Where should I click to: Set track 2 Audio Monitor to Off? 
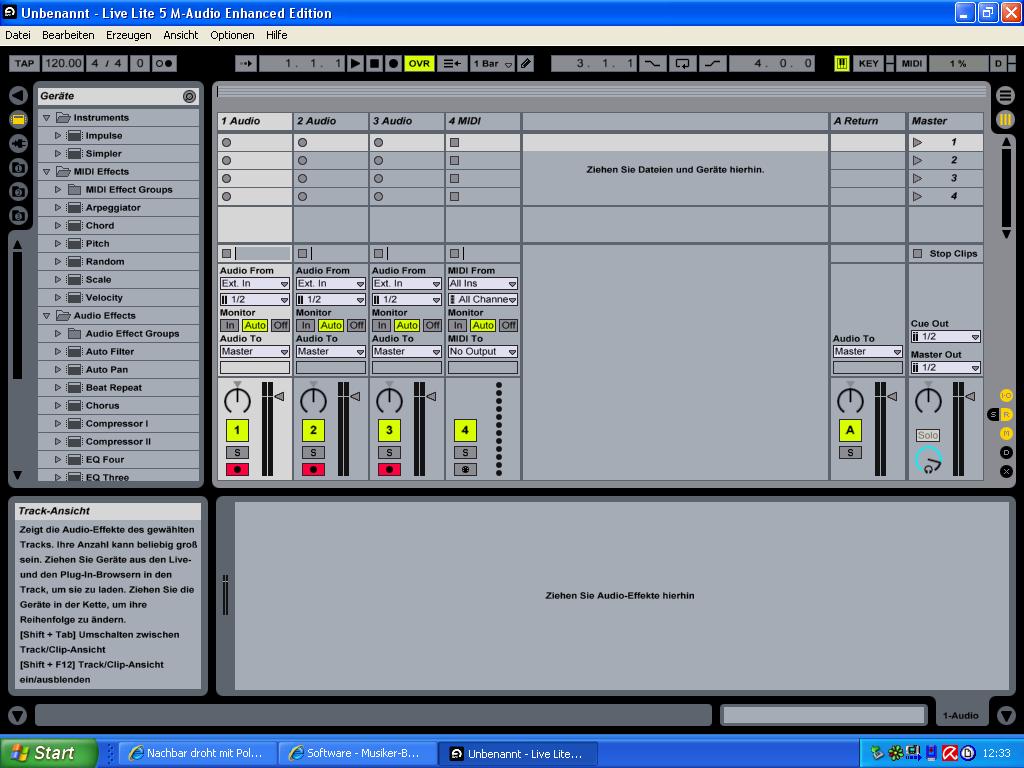[356, 325]
